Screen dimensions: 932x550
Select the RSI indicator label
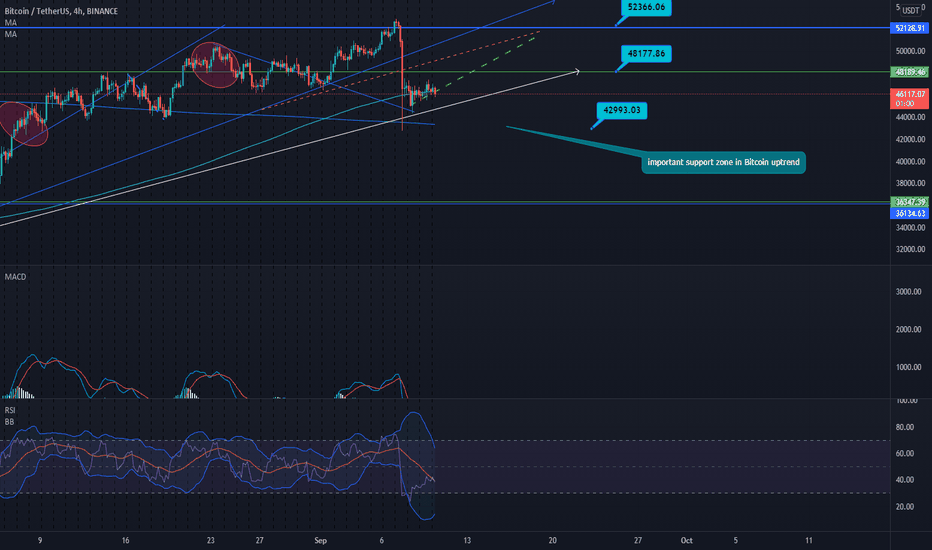point(10,410)
